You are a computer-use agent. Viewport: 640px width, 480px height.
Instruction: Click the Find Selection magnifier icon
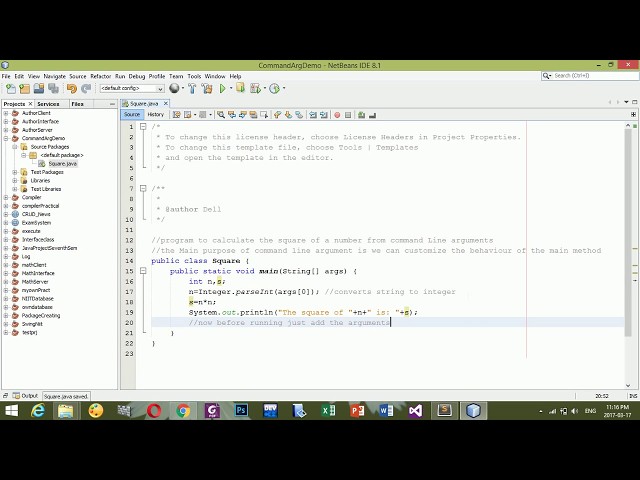[x=221, y=115]
